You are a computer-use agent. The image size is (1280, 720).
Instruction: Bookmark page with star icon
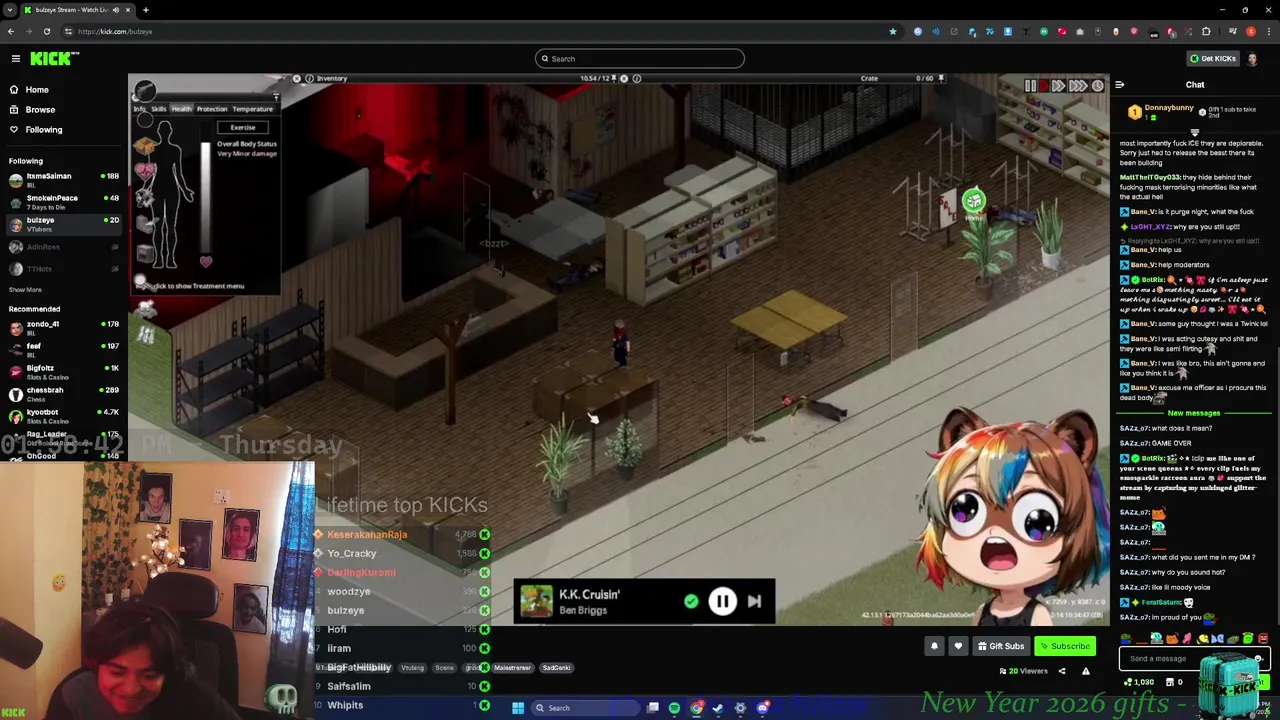pos(893,31)
